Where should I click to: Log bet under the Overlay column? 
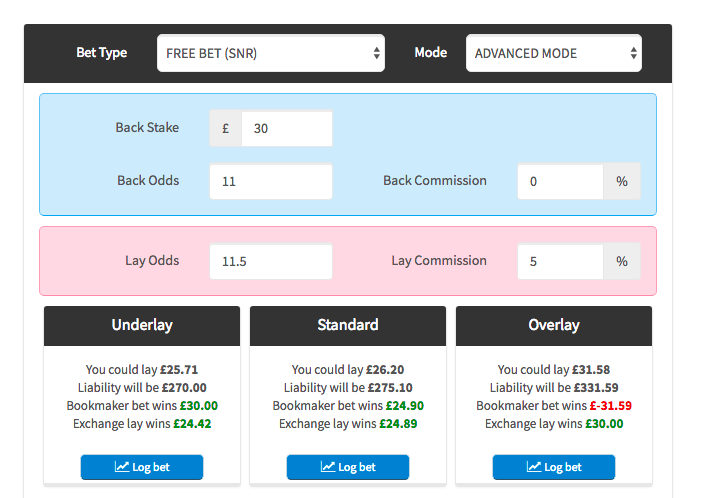tap(554, 467)
